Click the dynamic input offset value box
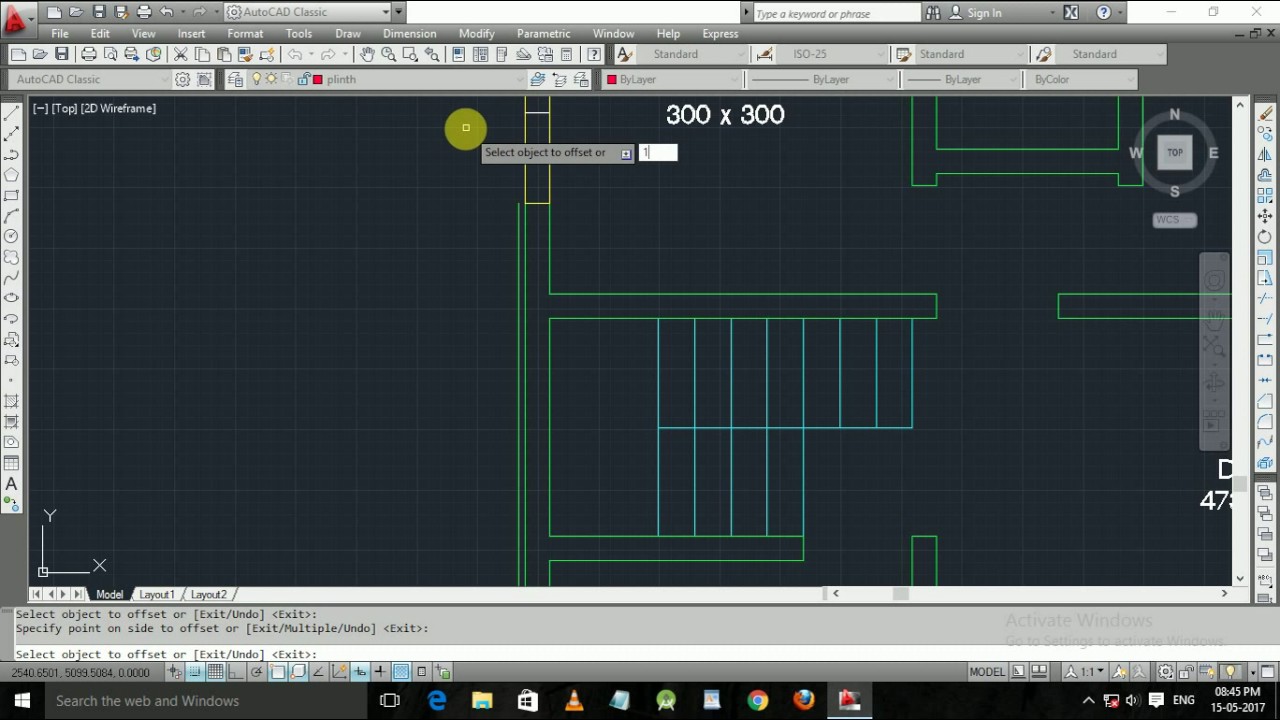This screenshot has width=1280, height=720. (658, 152)
